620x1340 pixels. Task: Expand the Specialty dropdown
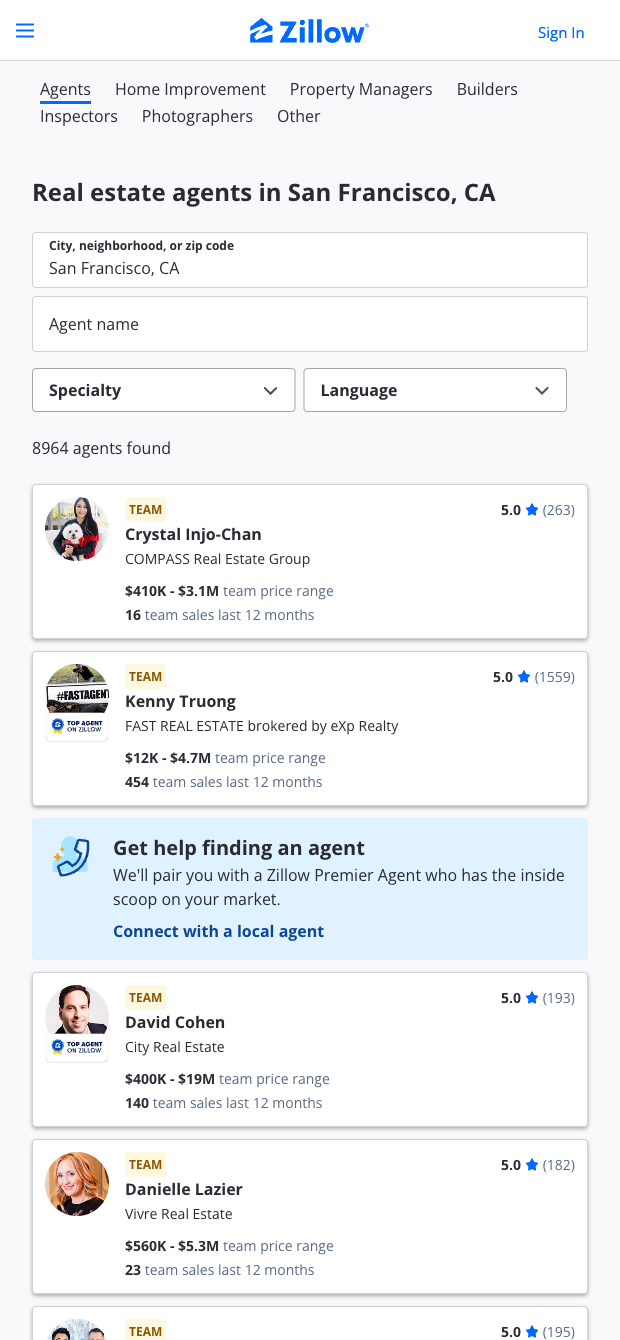(x=164, y=390)
